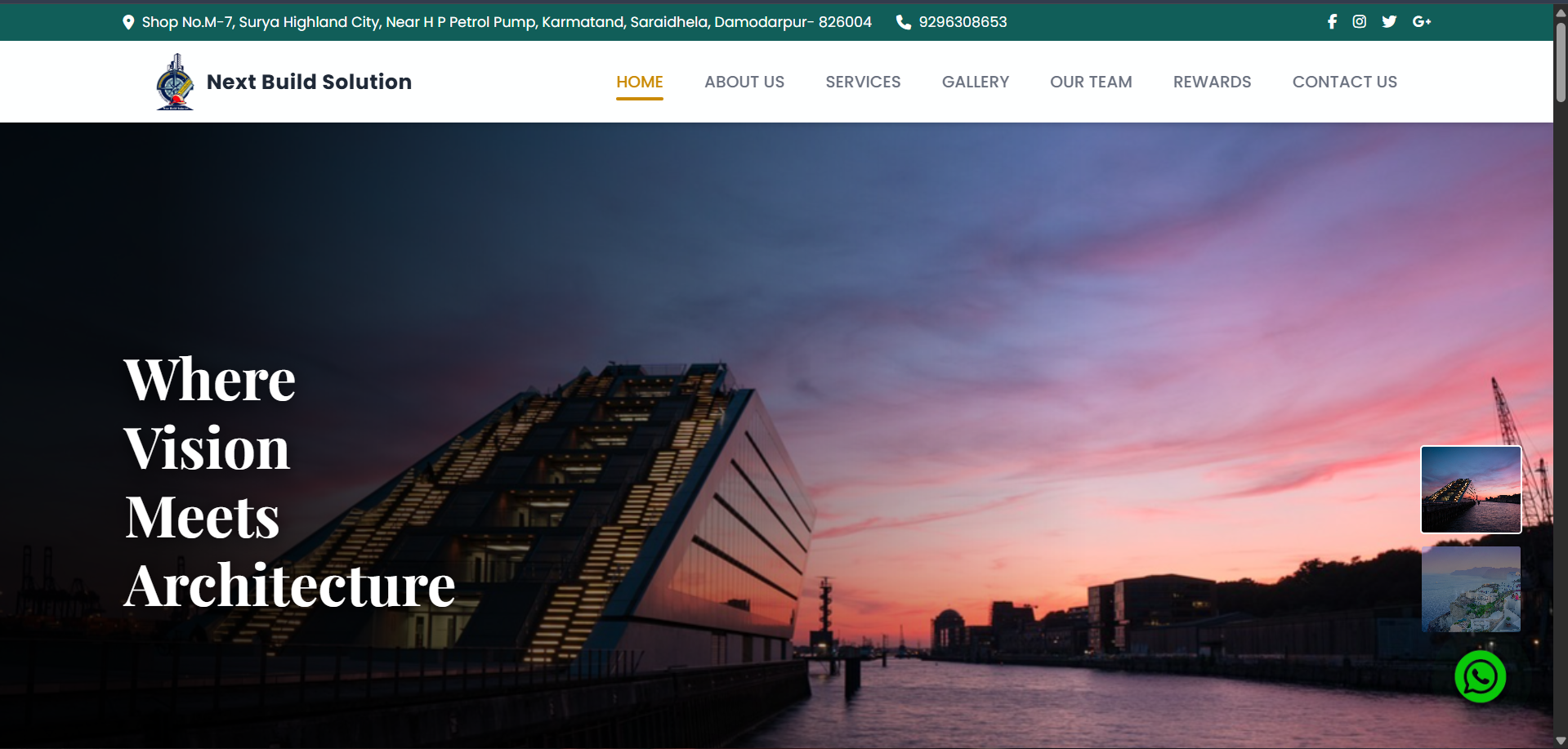The height and width of the screenshot is (749, 1568).
Task: Click the location pin icon in top bar
Action: 128,23
